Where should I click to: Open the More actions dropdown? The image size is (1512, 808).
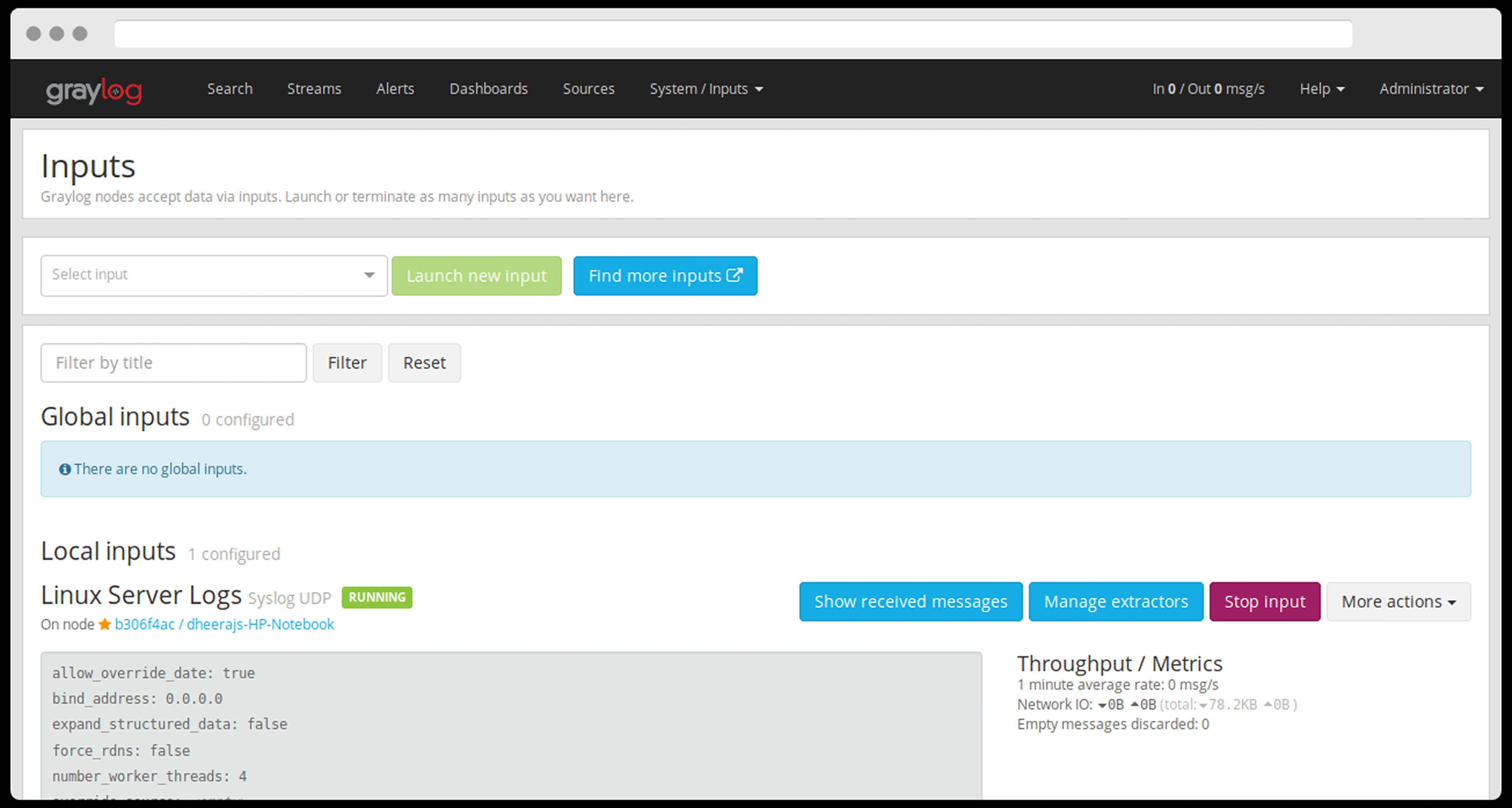(1398, 601)
